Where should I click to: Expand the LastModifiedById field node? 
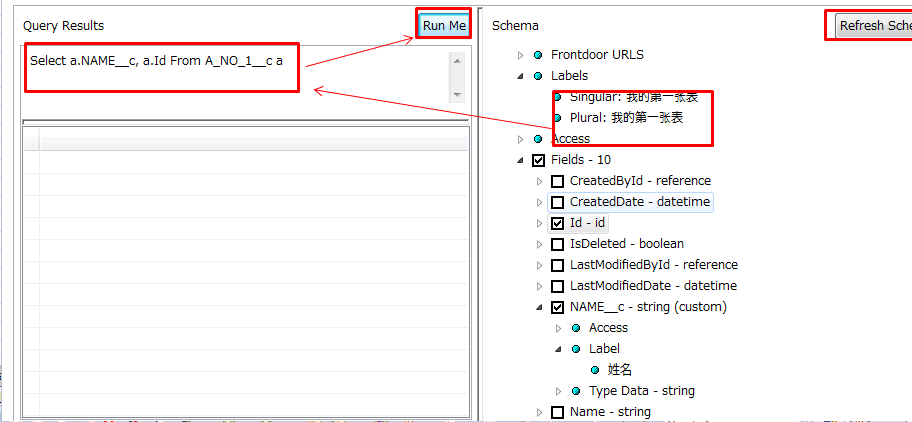pos(539,265)
